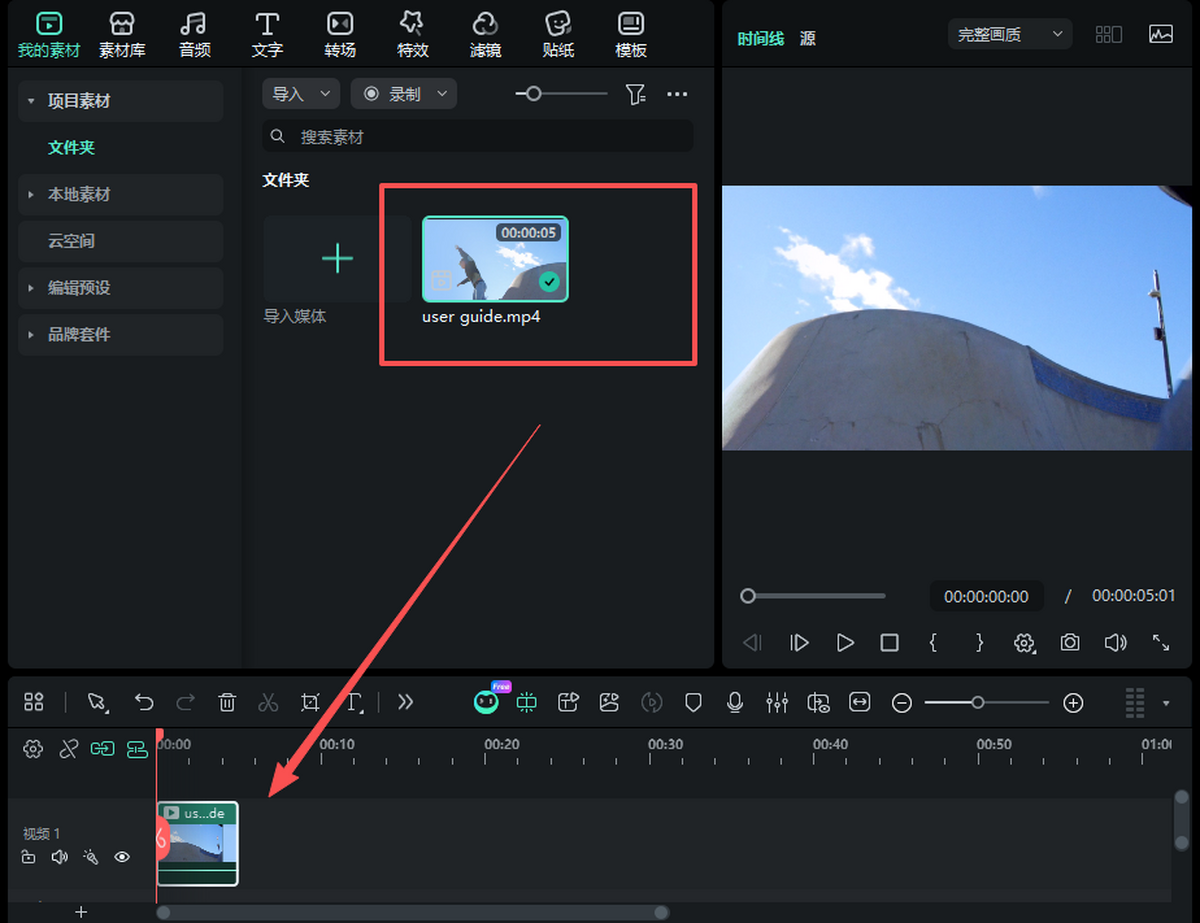Select the user guide.mp4 thumbnail
The image size is (1200, 923).
click(495, 259)
